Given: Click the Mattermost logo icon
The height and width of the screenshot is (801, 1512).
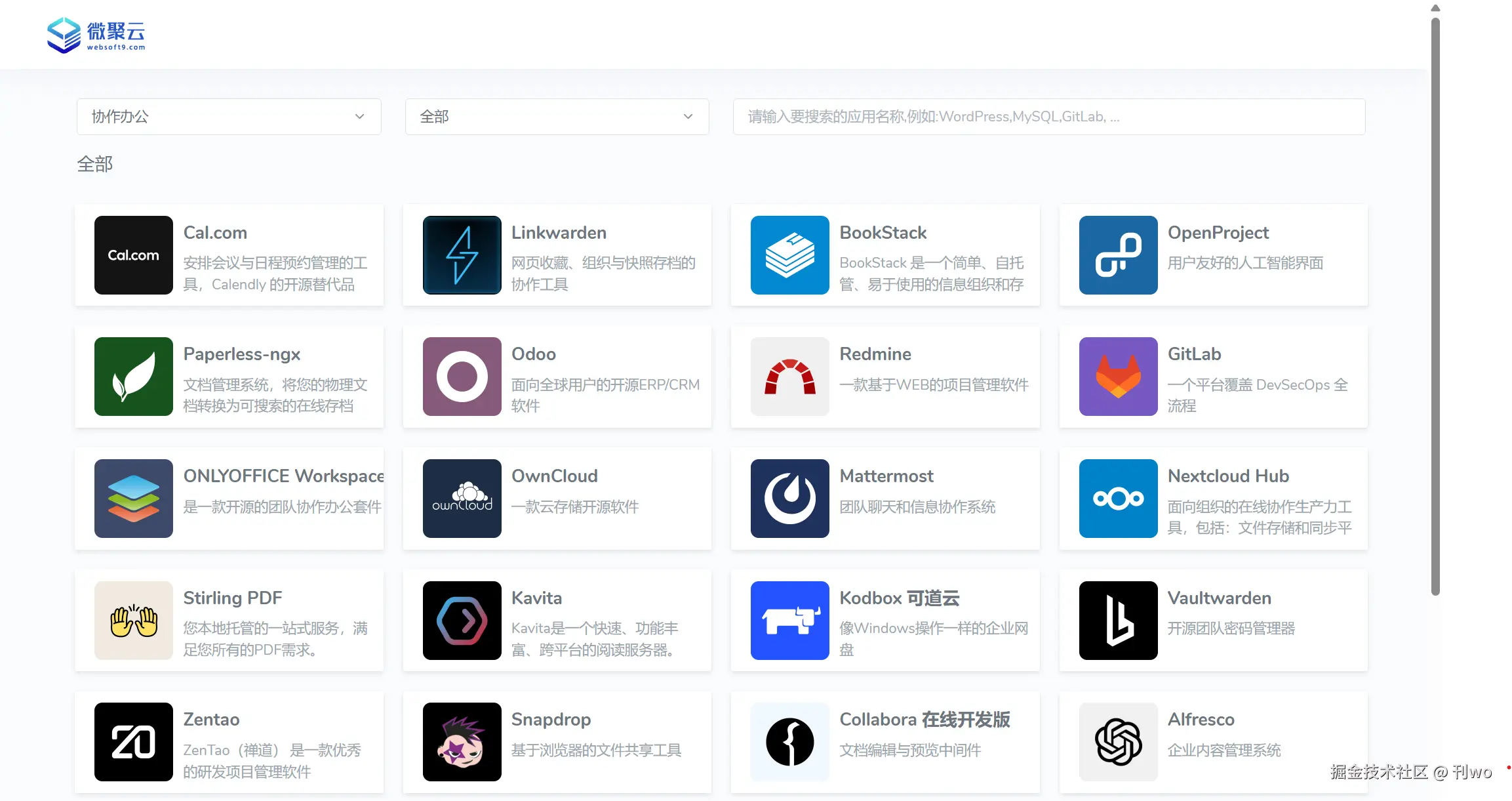Looking at the screenshot, I should pos(789,499).
